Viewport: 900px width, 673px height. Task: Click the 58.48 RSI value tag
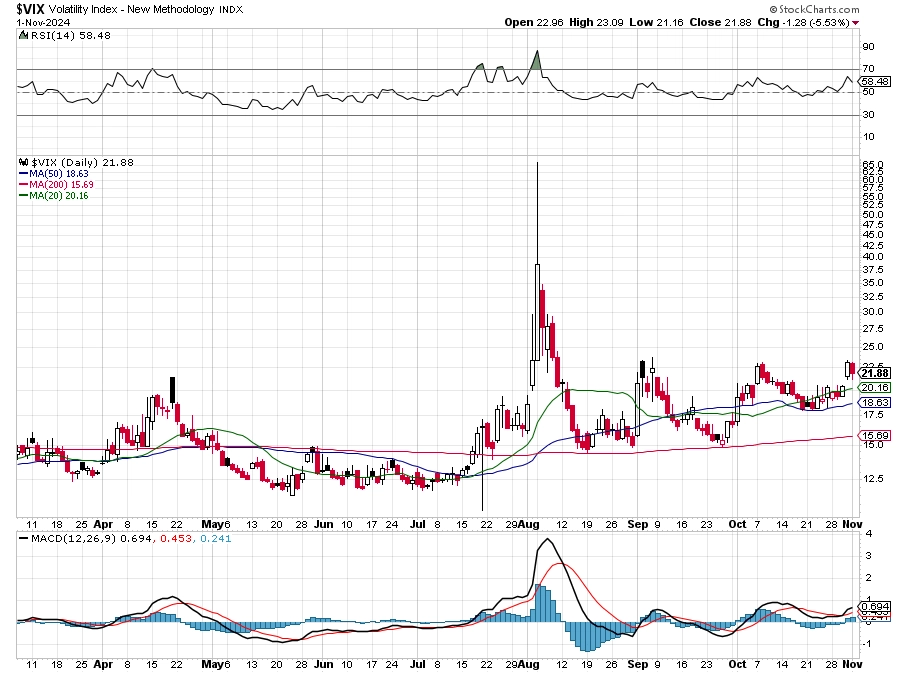tap(874, 81)
